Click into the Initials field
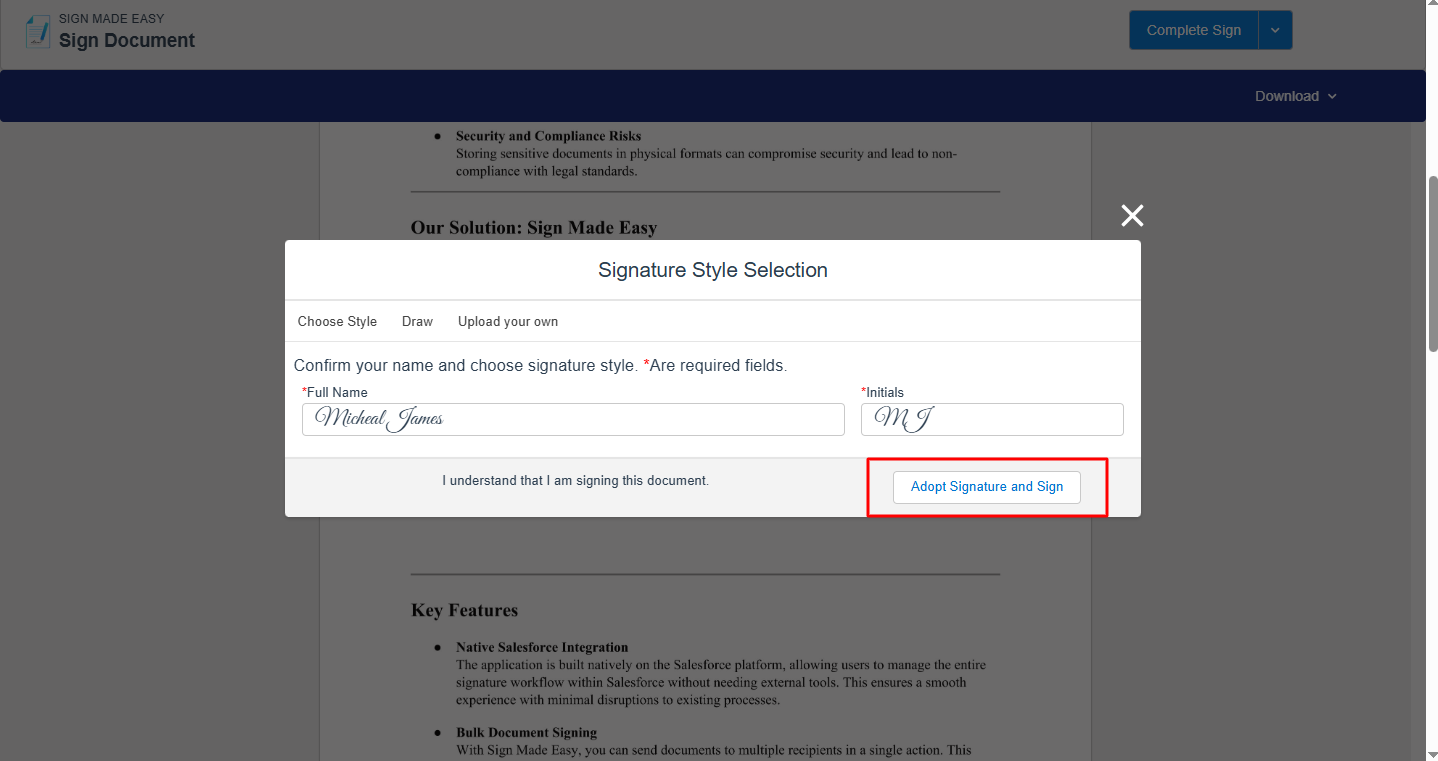This screenshot has height=761, width=1438. pos(991,419)
